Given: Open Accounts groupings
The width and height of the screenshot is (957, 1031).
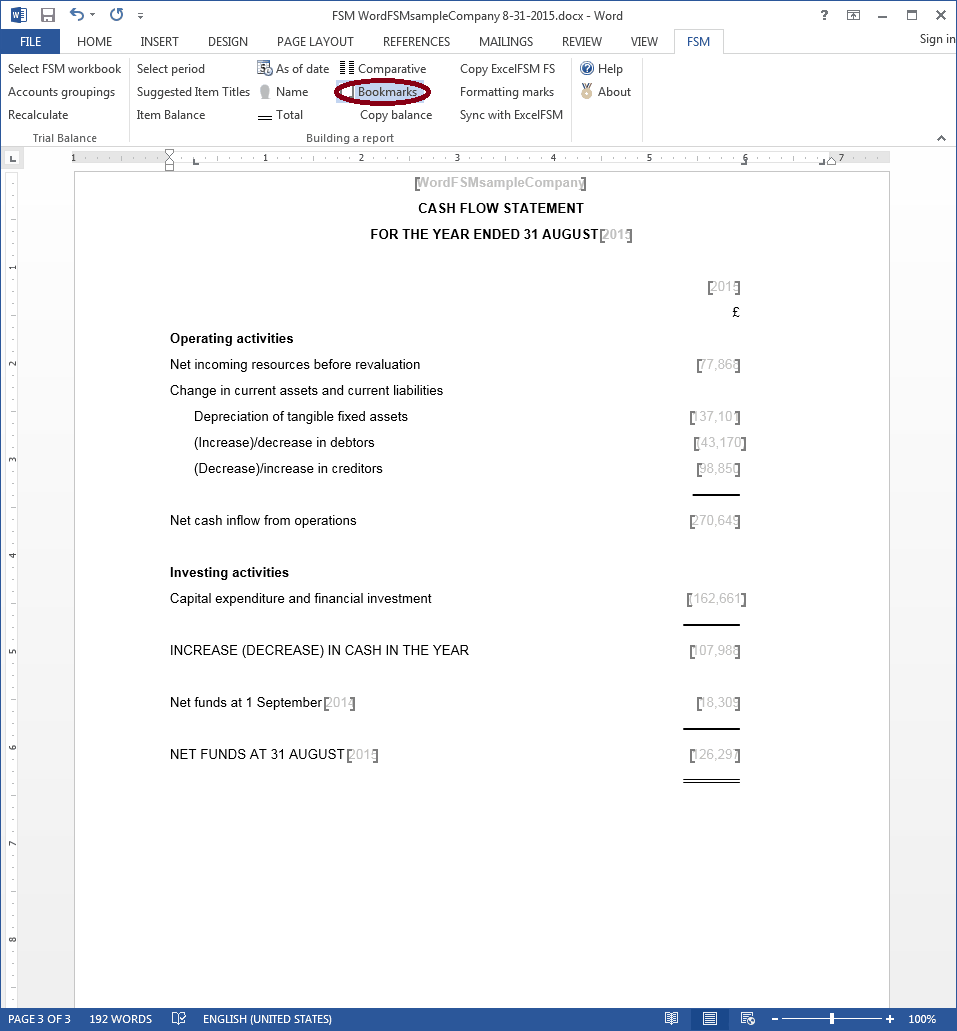Looking at the screenshot, I should (x=61, y=91).
